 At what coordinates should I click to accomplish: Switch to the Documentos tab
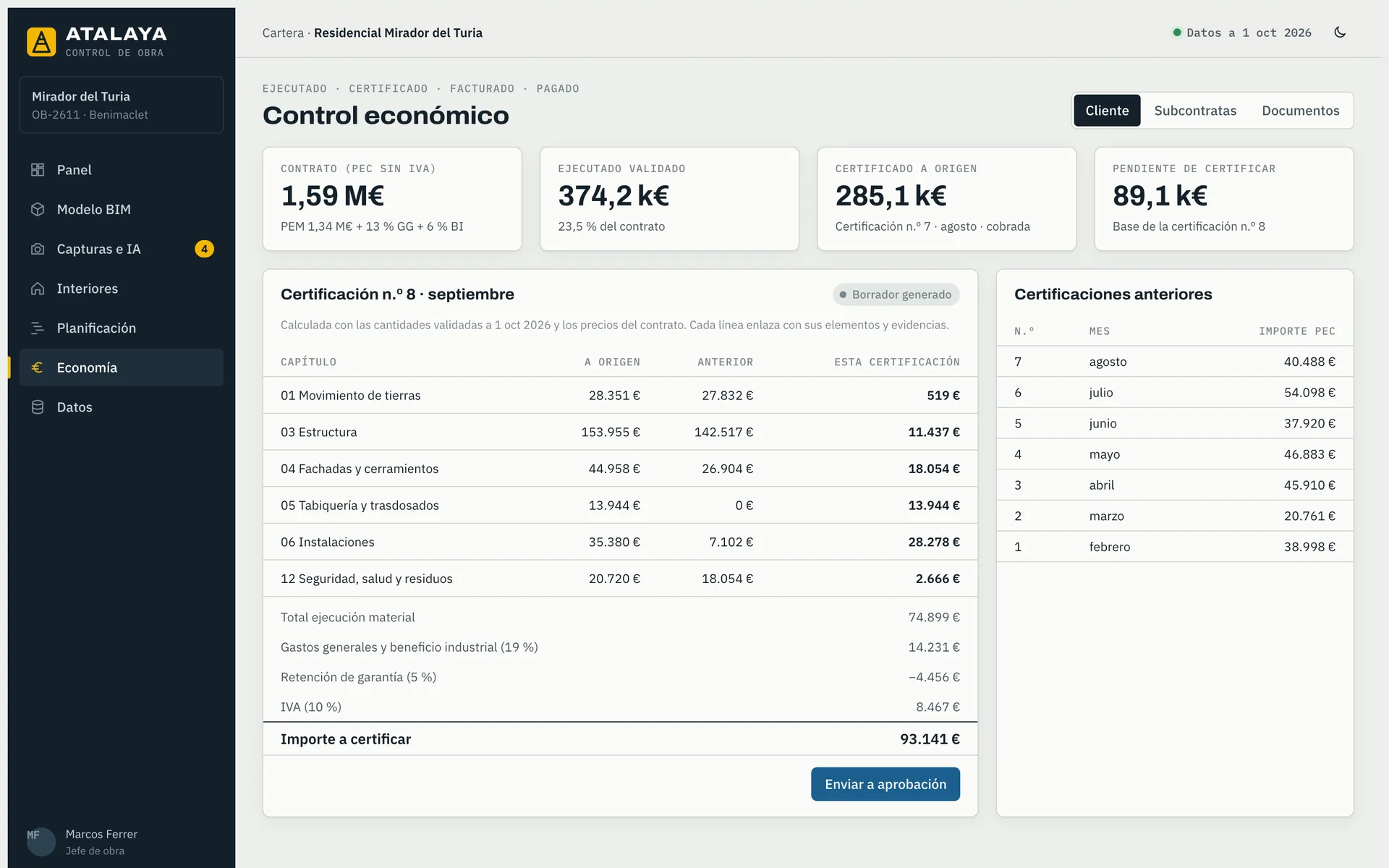pos(1300,111)
